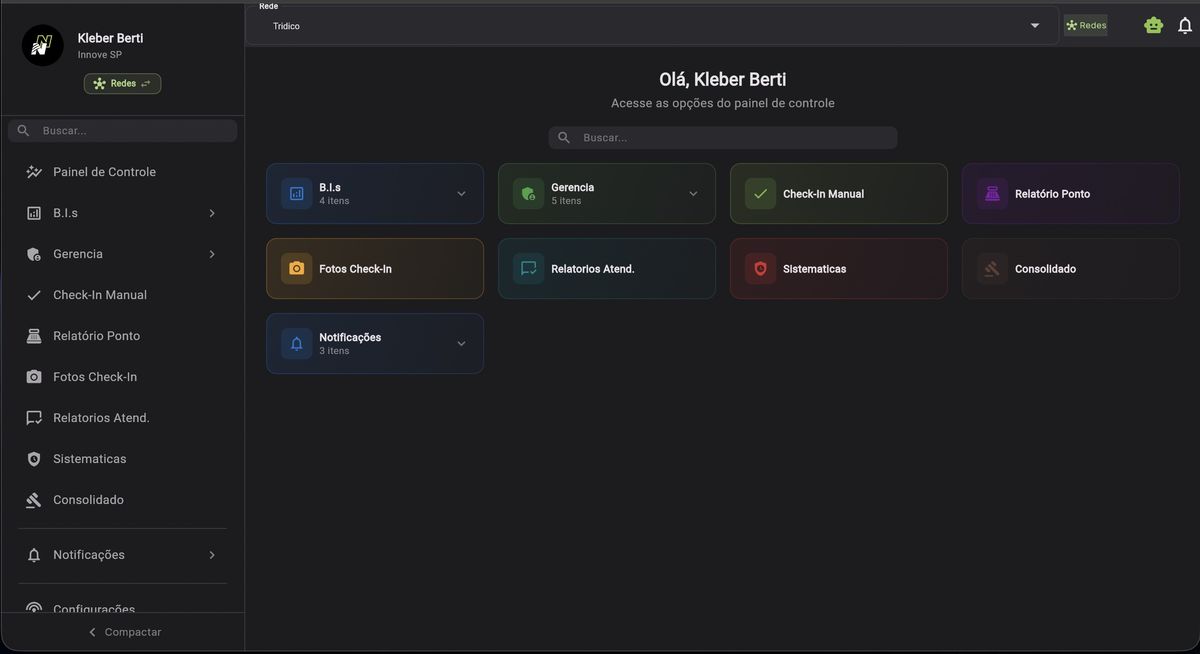Viewport: 1200px width, 654px height.
Task: Click the Redes switch button under Kleber Berti
Action: (x=122, y=83)
